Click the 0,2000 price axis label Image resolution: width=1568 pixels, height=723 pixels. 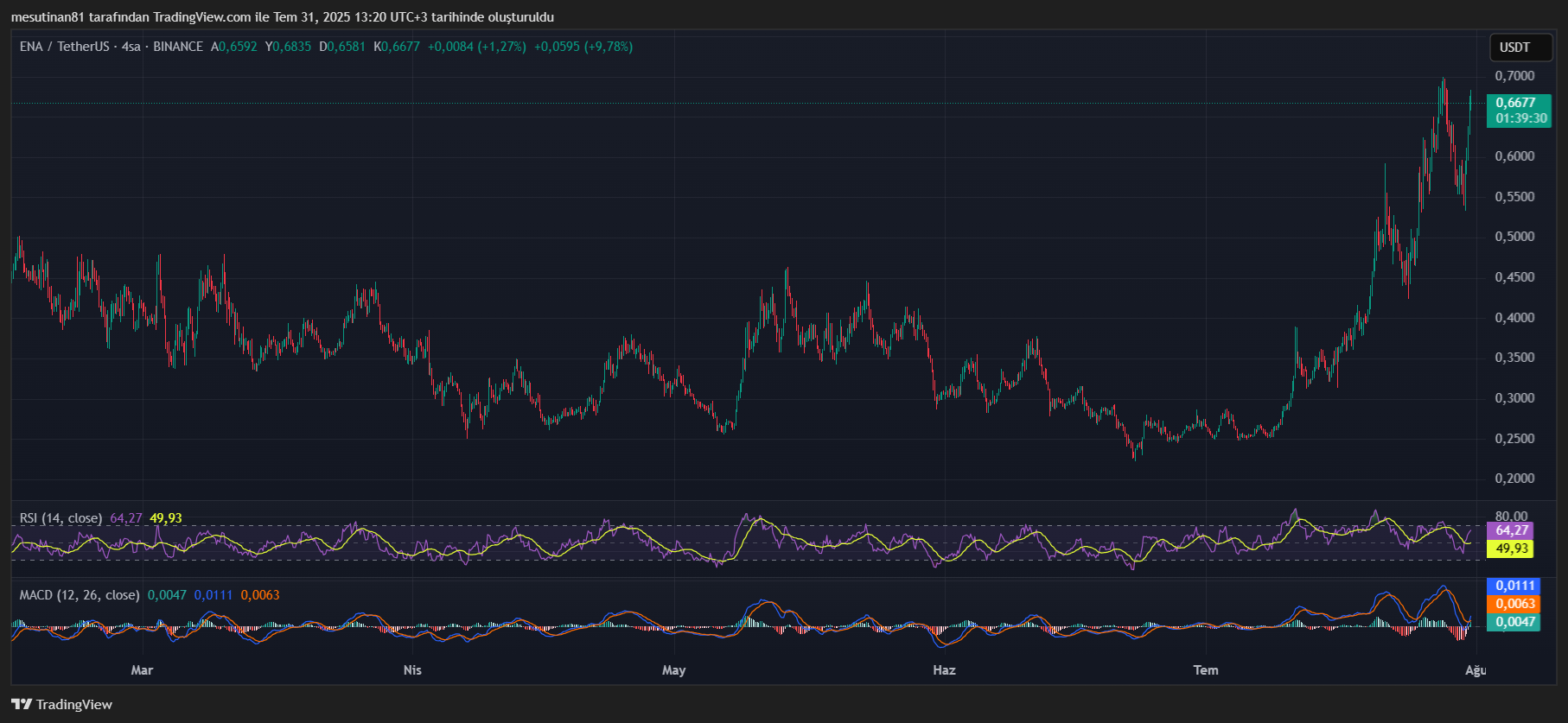pyautogui.click(x=1514, y=479)
